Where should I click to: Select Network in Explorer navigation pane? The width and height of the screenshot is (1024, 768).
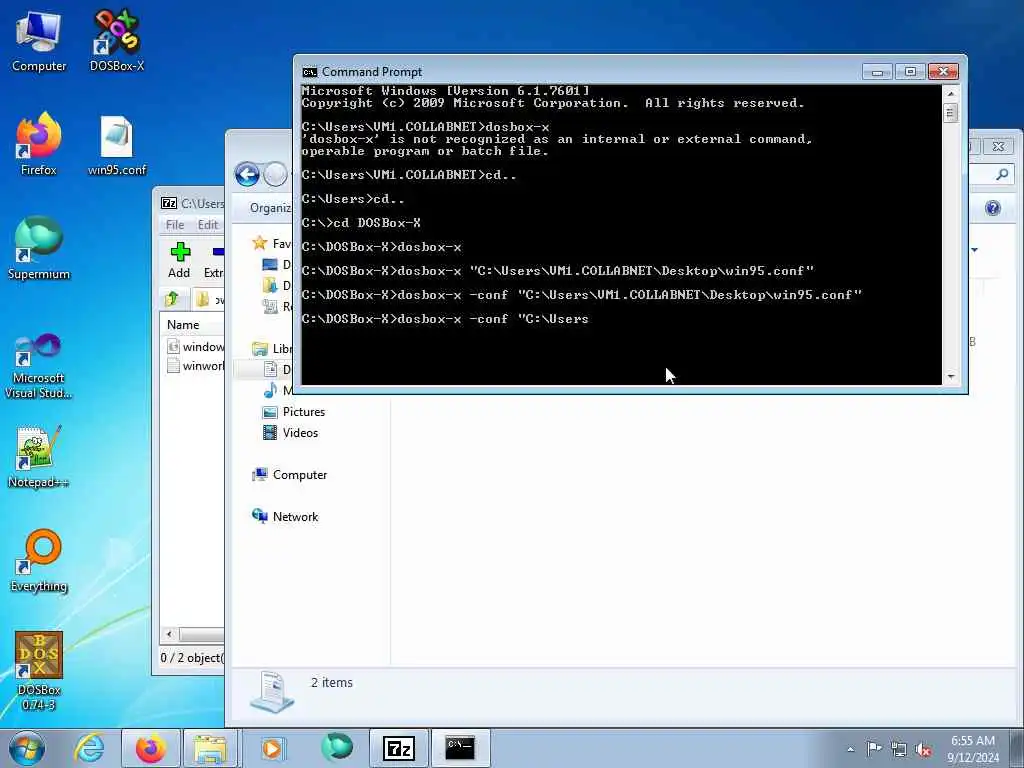(285, 517)
